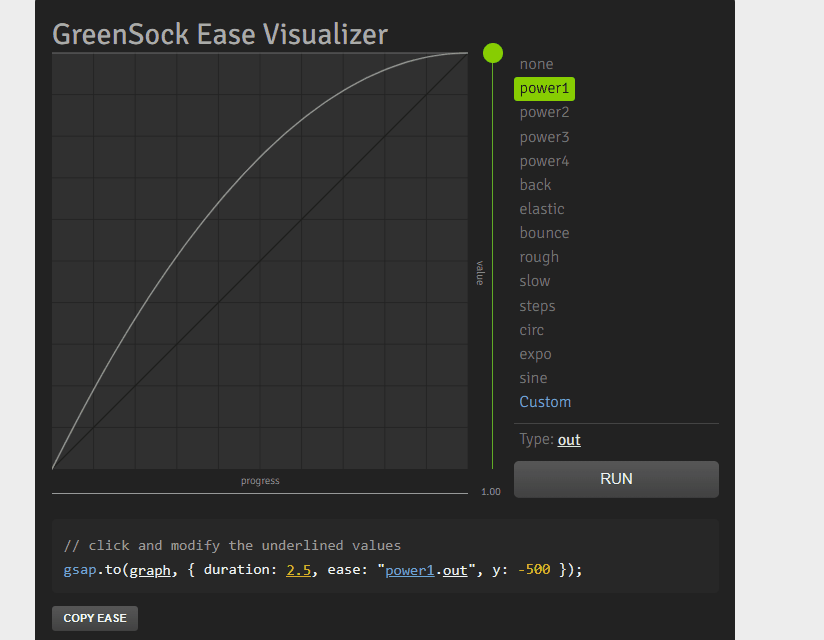
Task: Choose the elastic ease
Action: 542,208
